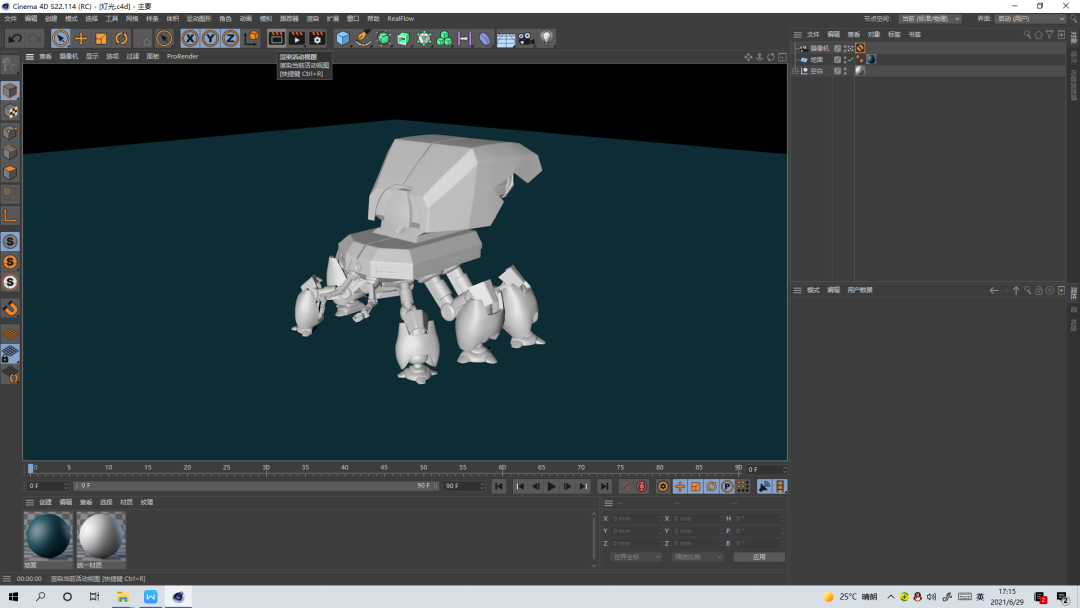Switch to Texture mode in left palette

click(10, 112)
